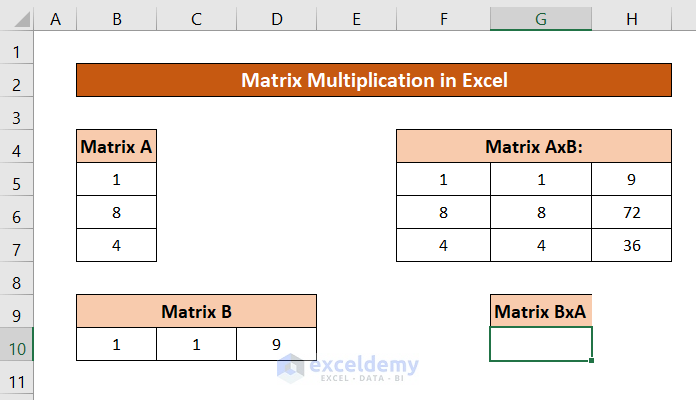Select column D header
Viewport: 696px width, 400px height.
276,16
